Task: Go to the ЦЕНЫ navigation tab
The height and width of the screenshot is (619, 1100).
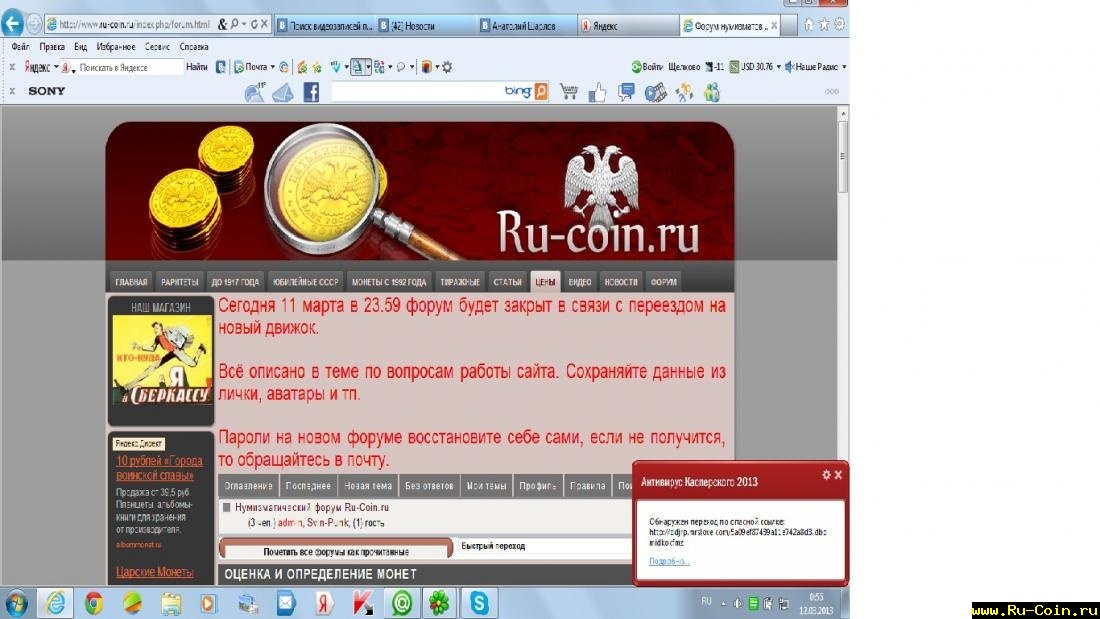Action: [x=545, y=282]
